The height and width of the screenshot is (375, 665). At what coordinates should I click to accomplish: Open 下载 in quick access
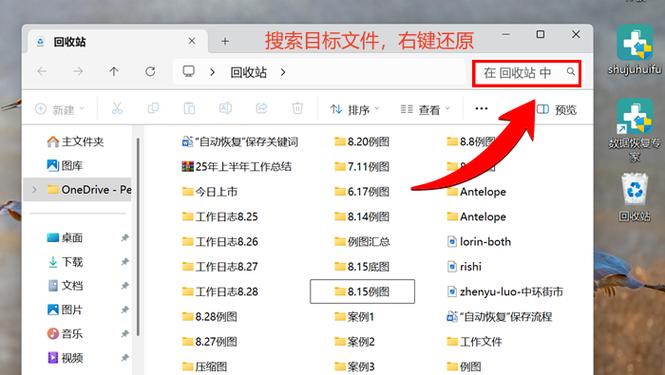(65, 262)
